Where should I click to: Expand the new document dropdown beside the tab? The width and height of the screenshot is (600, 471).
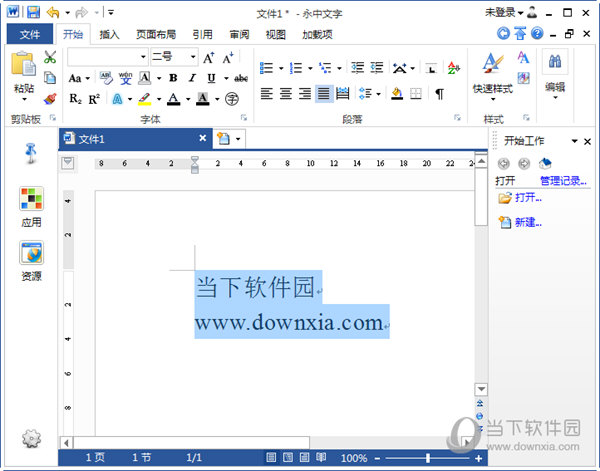pos(238,139)
